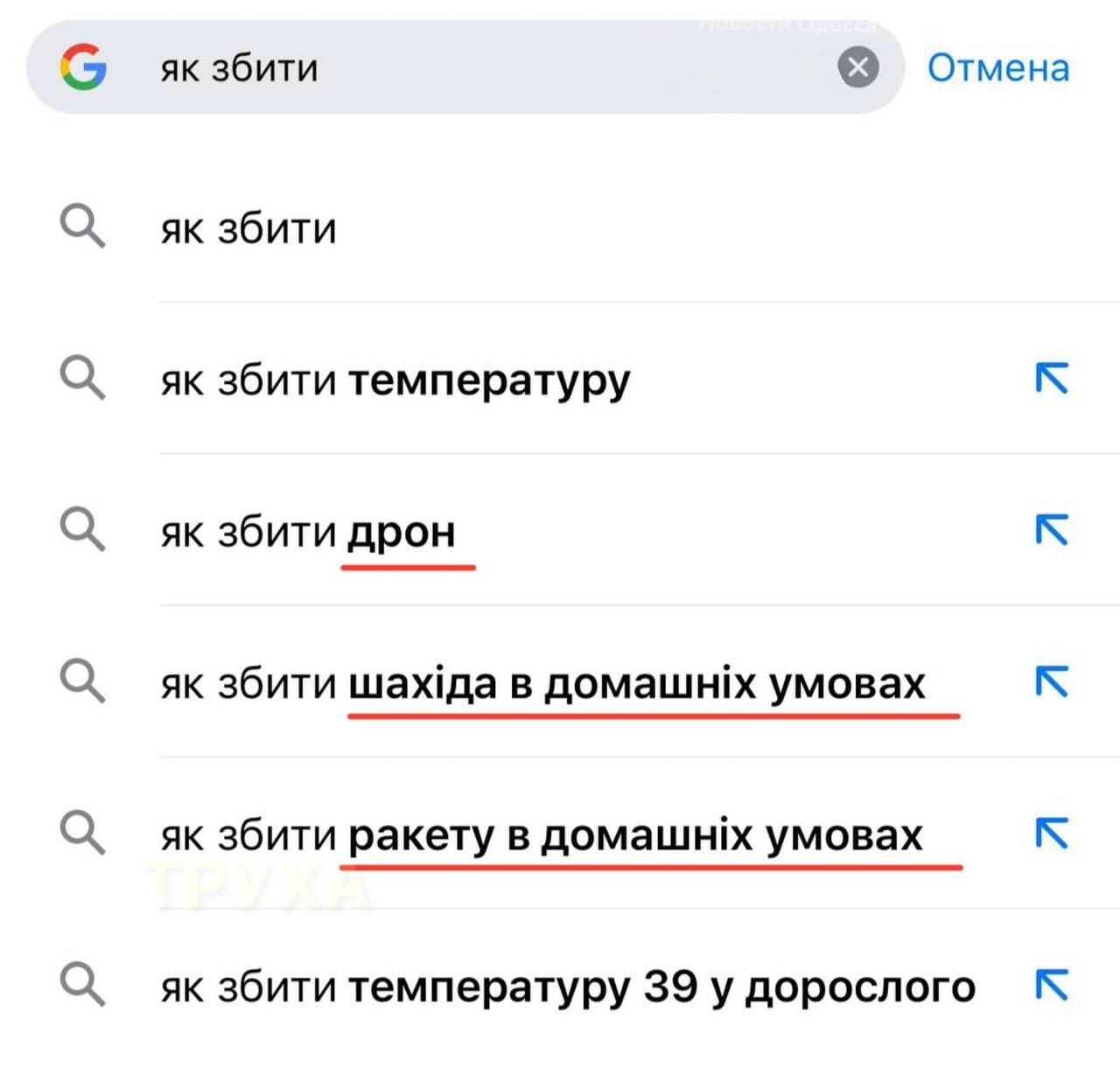Click magnifier icon beside температуру 39 suggestion

pyautogui.click(x=82, y=984)
